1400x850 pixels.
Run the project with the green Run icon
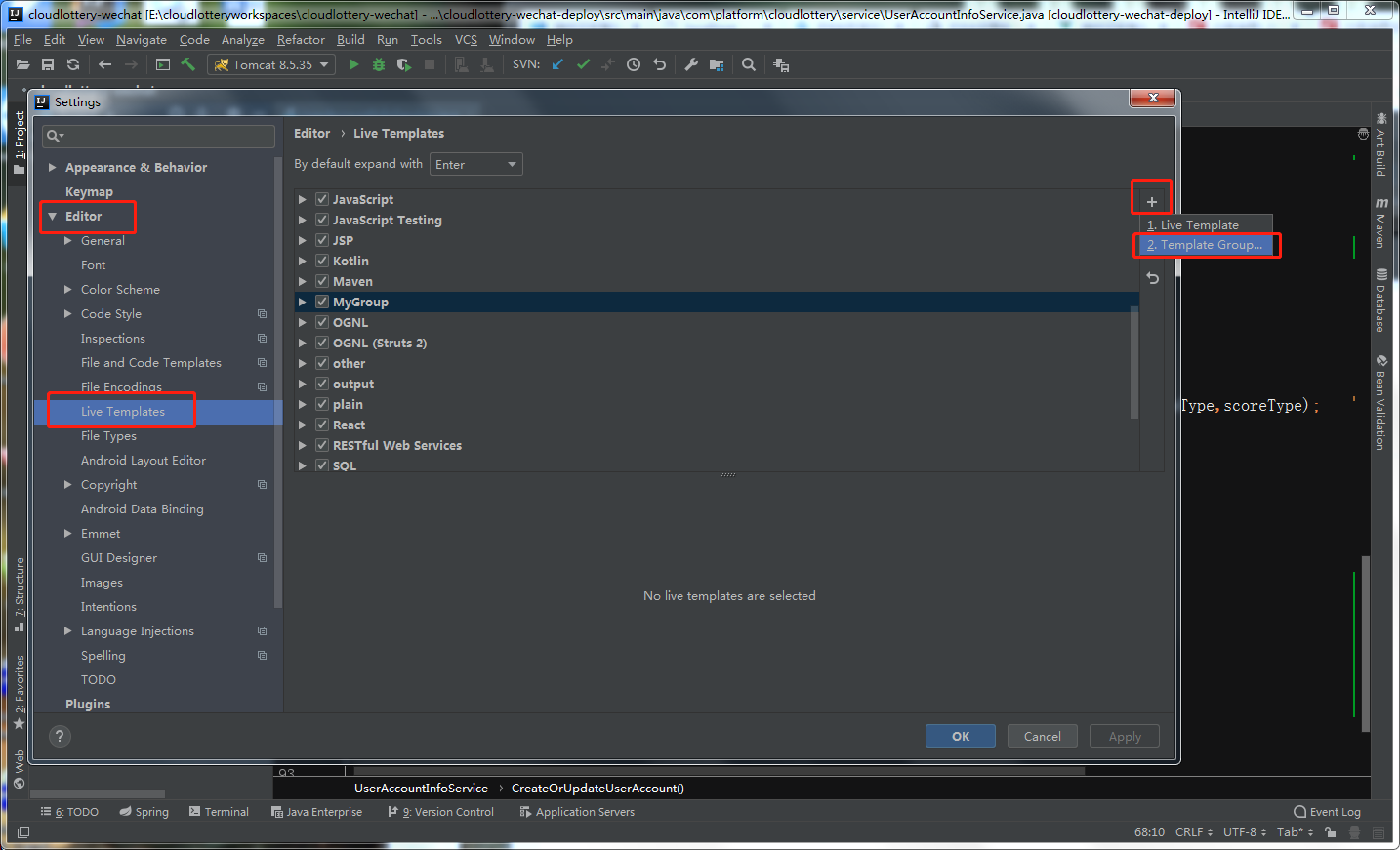tap(352, 64)
